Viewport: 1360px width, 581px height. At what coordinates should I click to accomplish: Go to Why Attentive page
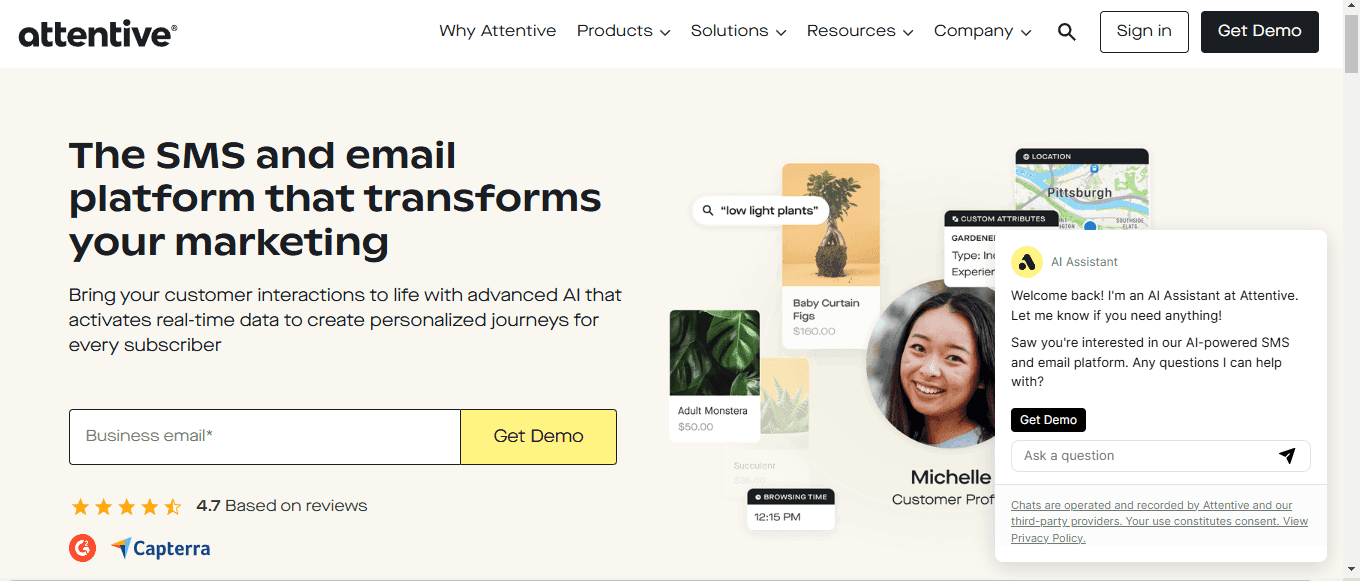497,31
